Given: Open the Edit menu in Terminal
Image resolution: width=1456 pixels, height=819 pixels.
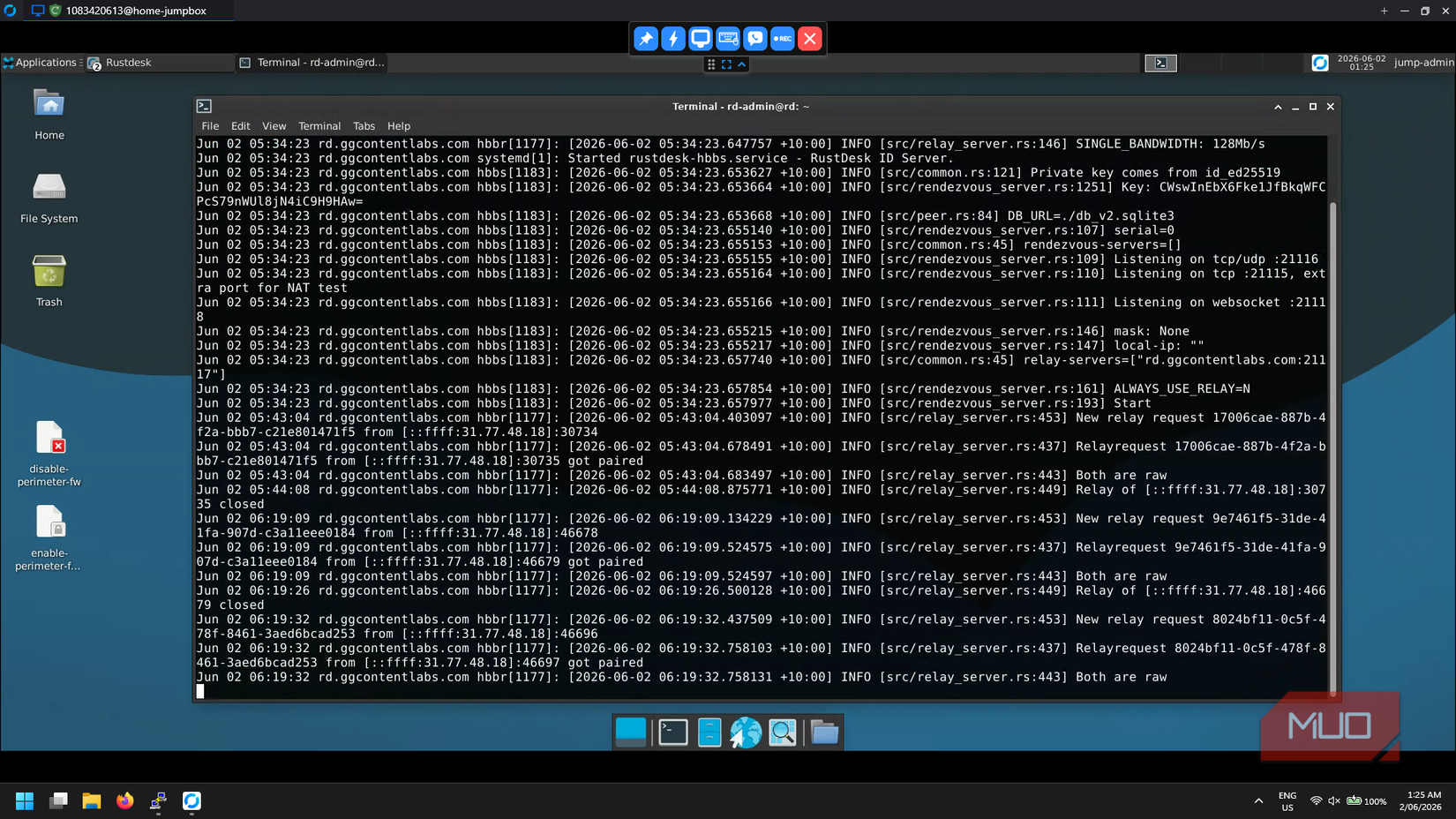Looking at the screenshot, I should pos(240,126).
